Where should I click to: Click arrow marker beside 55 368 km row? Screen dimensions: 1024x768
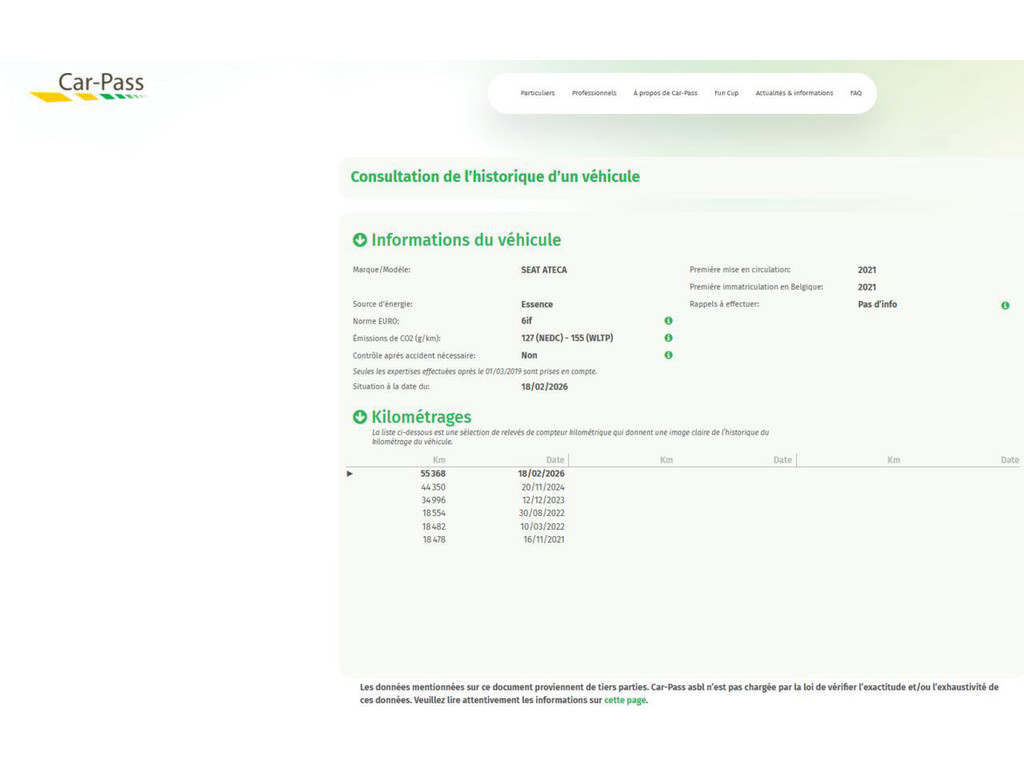pos(350,473)
